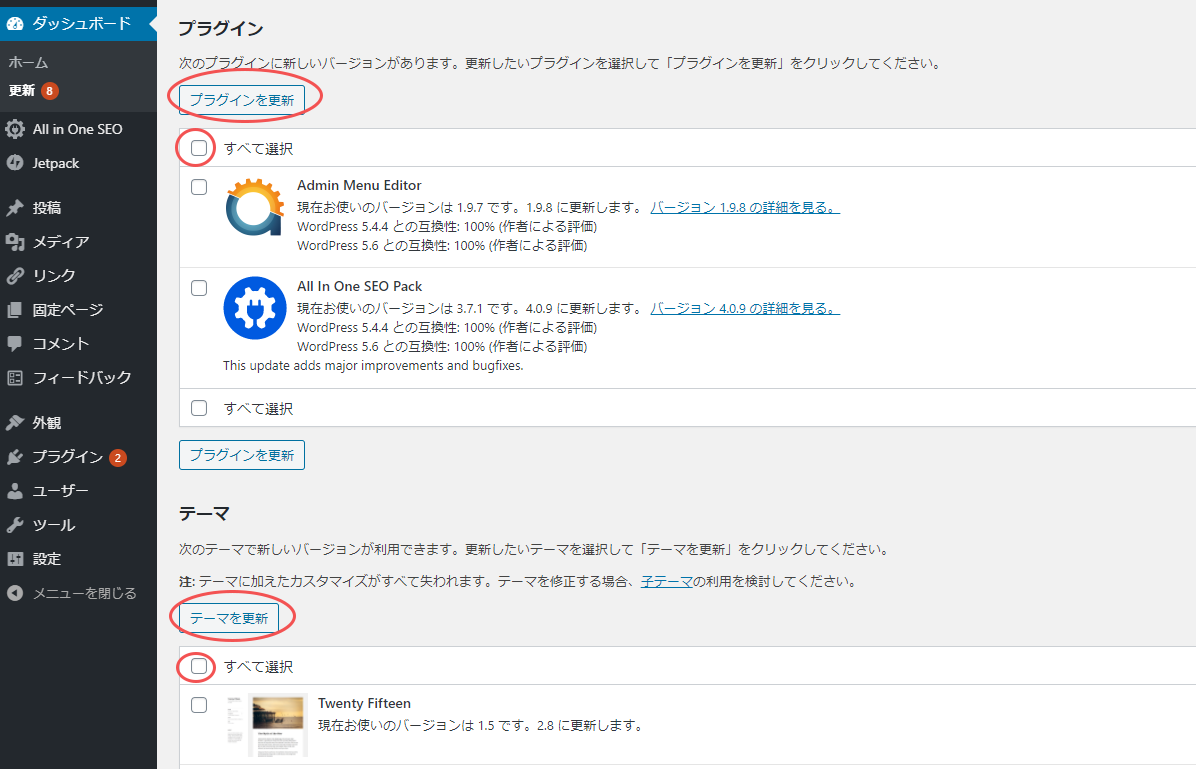Click the orange 8 update count badge
Viewport: 1196px width, 769px height.
pos(50,91)
